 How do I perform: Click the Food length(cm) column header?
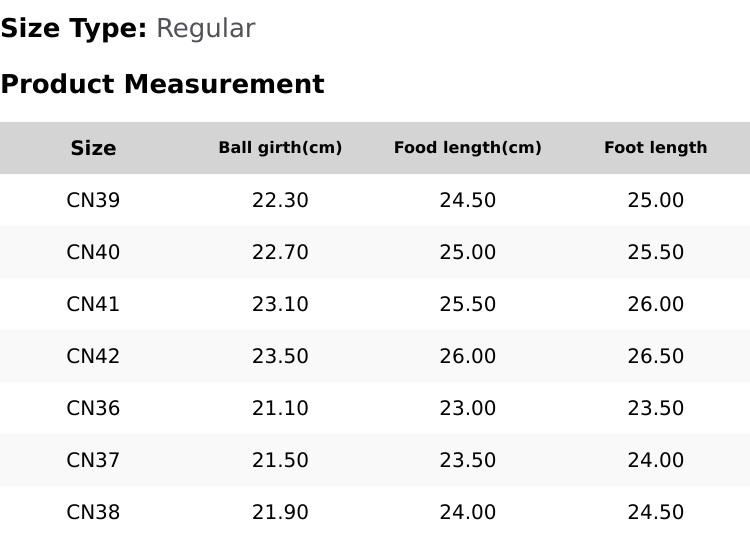468,148
